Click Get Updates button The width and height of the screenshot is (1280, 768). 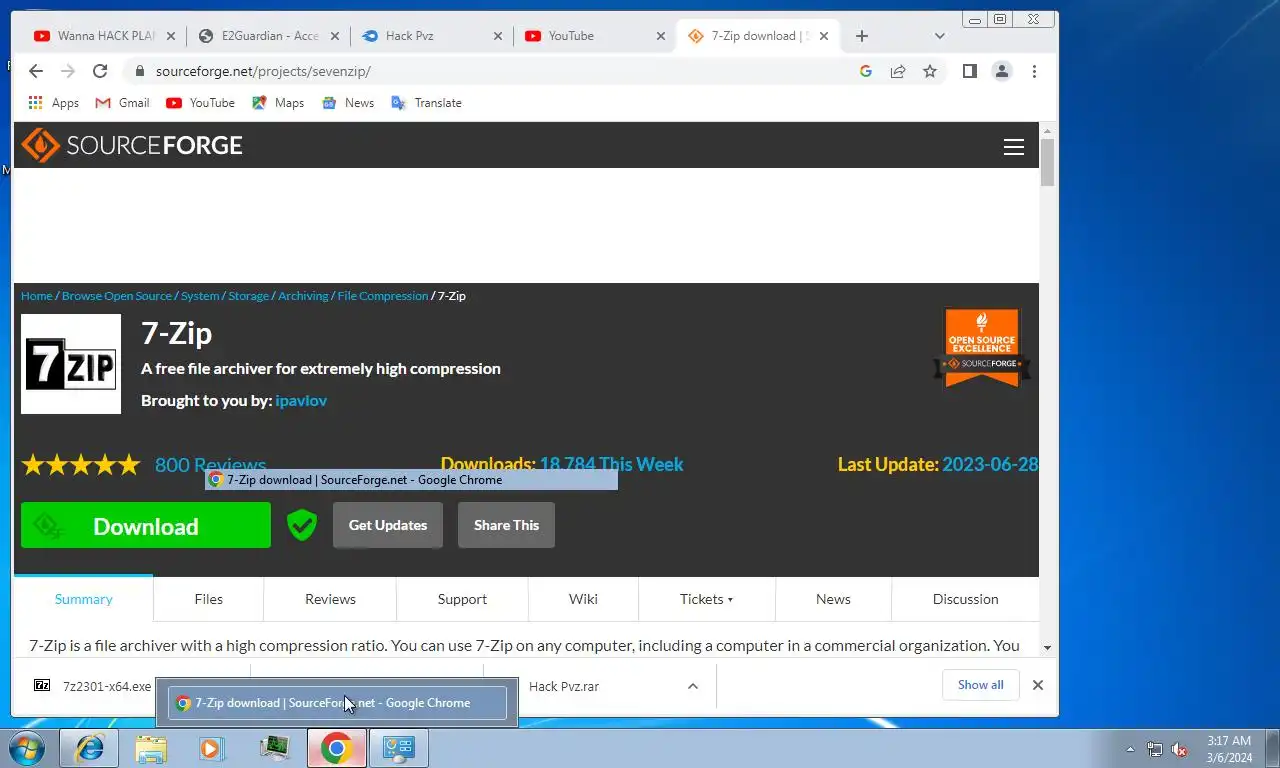[x=388, y=525]
